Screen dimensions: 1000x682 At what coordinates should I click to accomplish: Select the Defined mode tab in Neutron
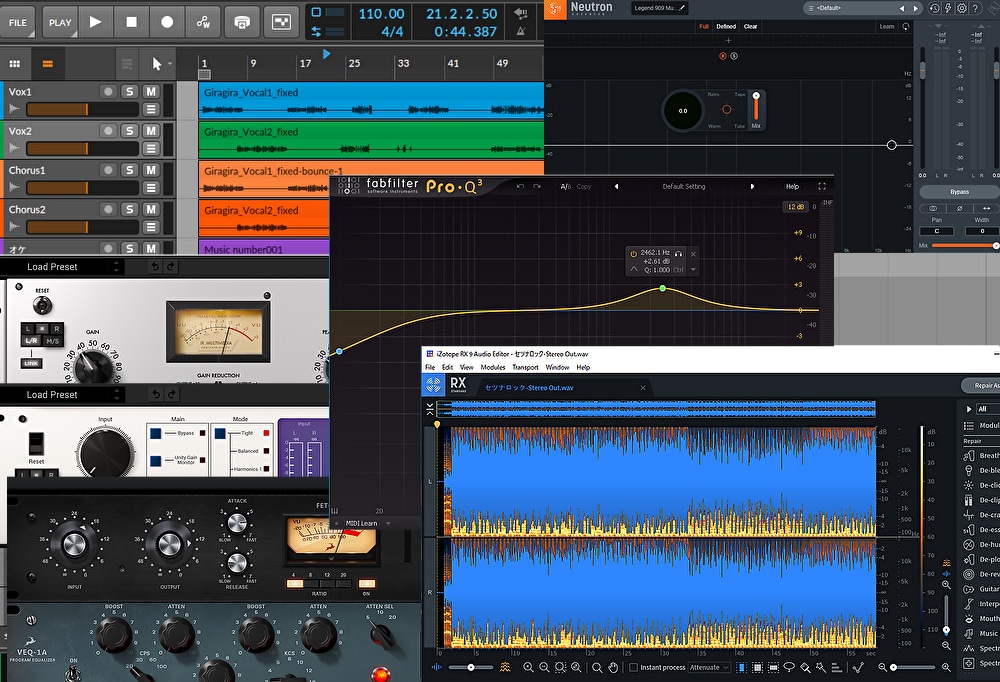point(726,27)
